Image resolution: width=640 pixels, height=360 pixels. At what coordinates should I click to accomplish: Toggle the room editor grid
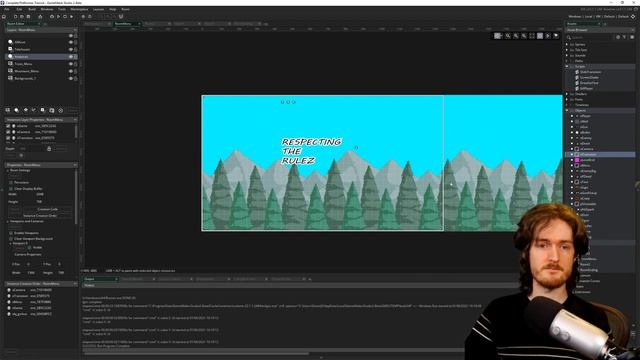[x=498, y=36]
